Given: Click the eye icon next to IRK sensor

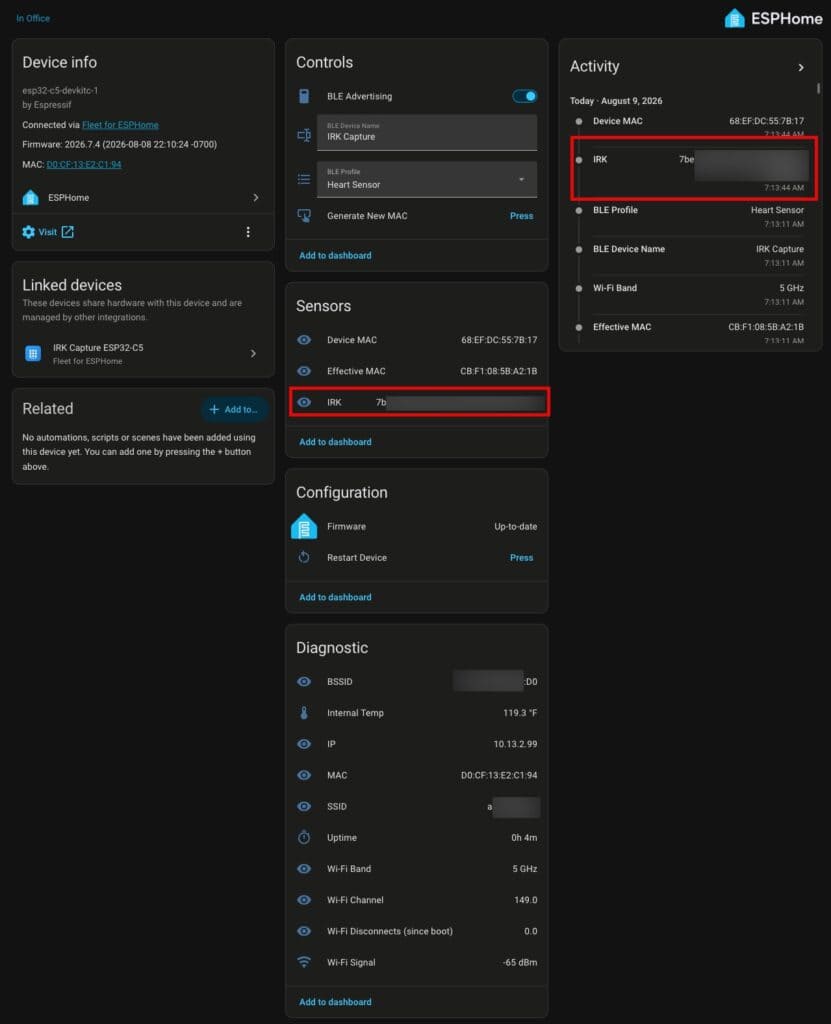Looking at the screenshot, I should [304, 402].
